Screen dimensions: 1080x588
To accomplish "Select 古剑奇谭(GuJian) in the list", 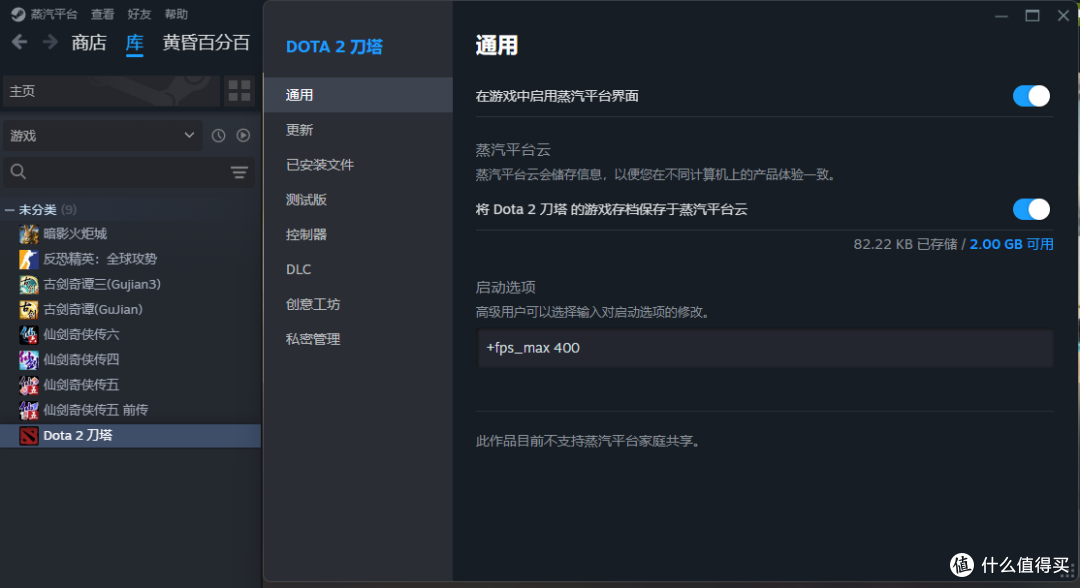I will click(x=93, y=310).
